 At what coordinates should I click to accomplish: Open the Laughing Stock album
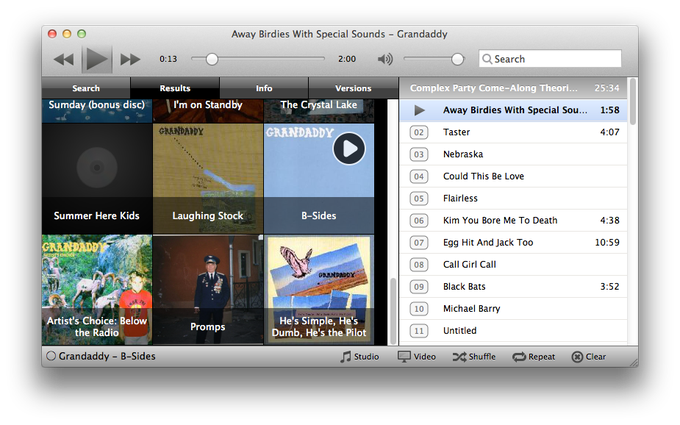point(208,179)
